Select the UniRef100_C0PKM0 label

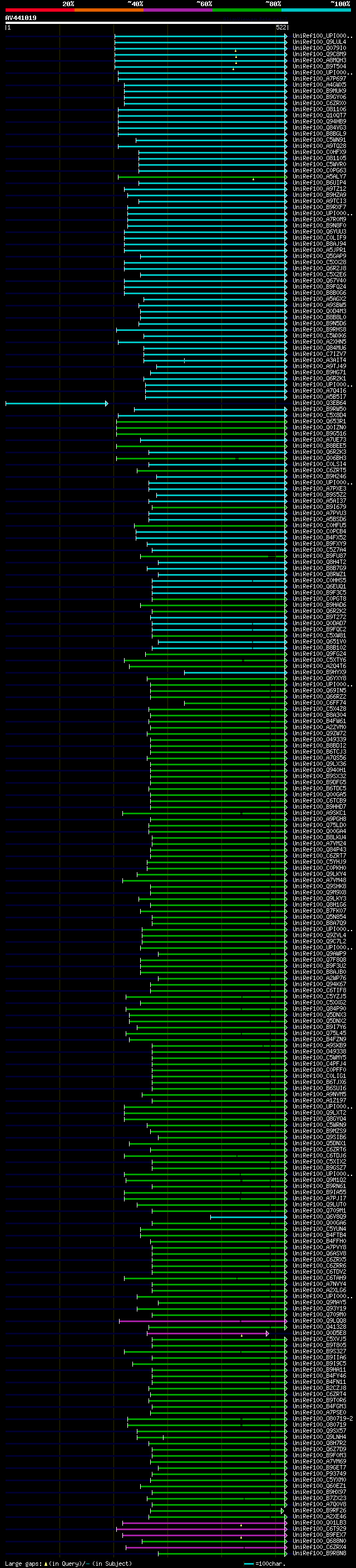(x=319, y=868)
